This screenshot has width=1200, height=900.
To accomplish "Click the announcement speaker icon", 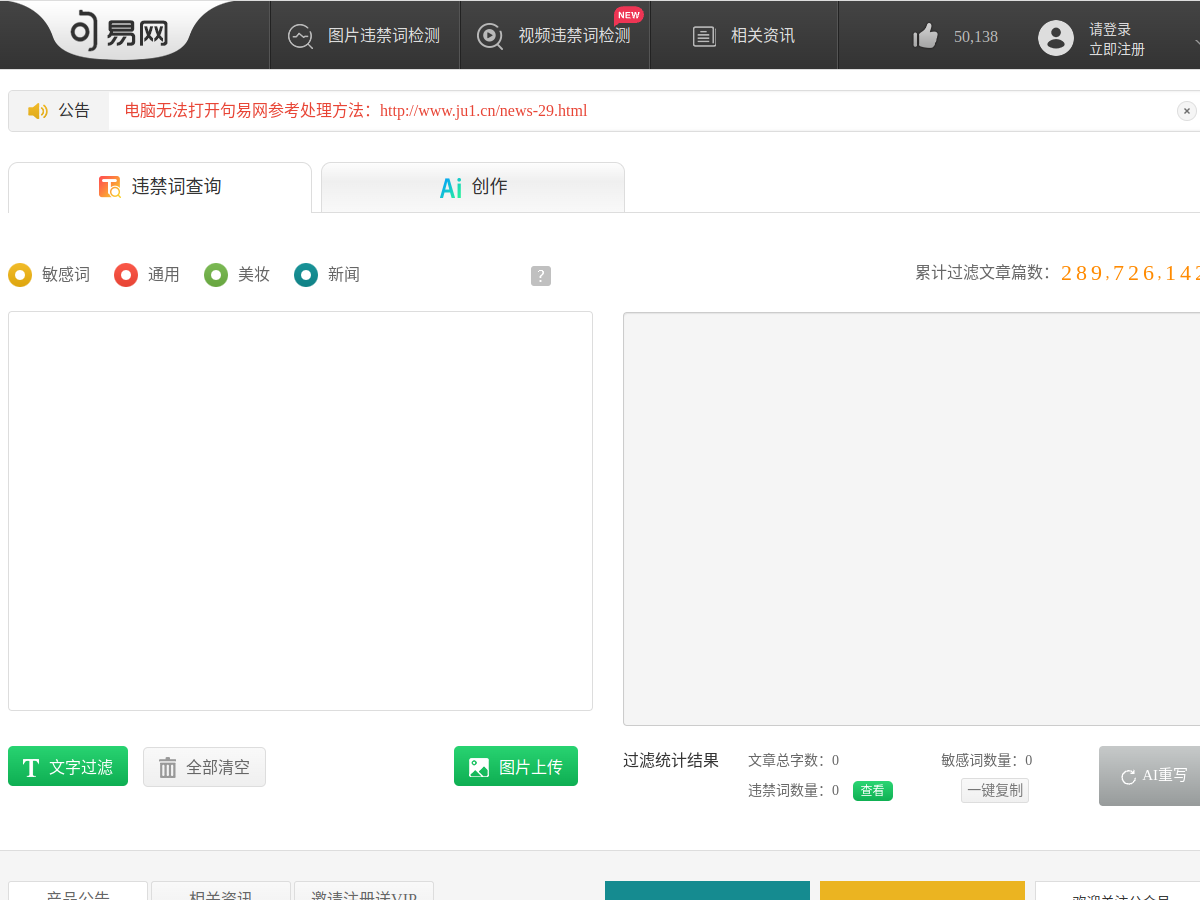I will click(x=38, y=111).
